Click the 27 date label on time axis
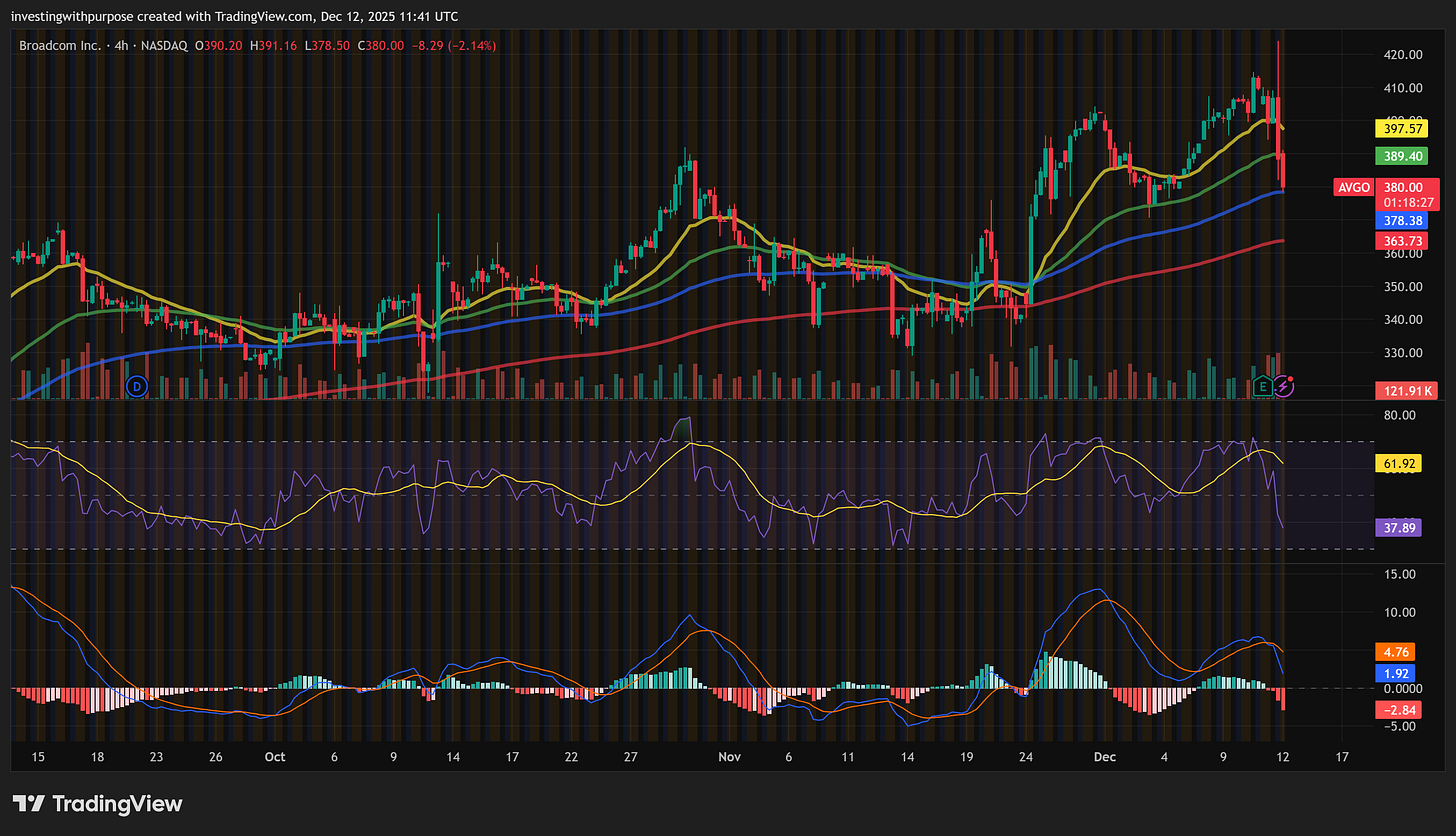The image size is (1456, 836). pos(631,757)
